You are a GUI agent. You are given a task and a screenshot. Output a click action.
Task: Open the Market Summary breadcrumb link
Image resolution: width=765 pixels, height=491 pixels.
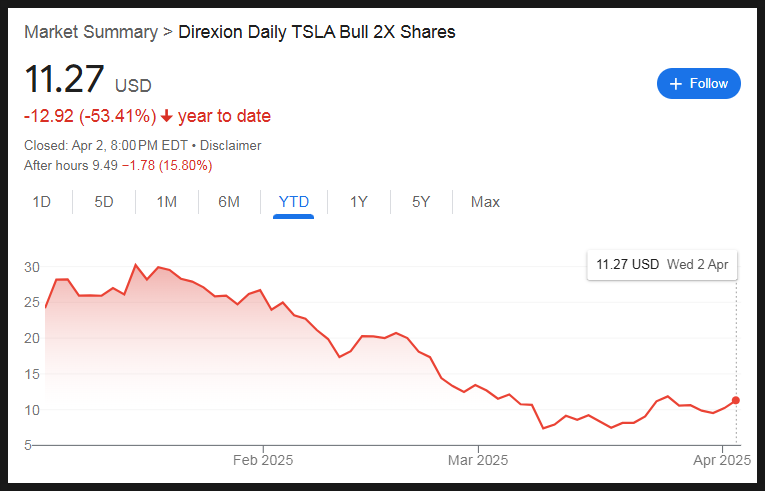point(90,32)
